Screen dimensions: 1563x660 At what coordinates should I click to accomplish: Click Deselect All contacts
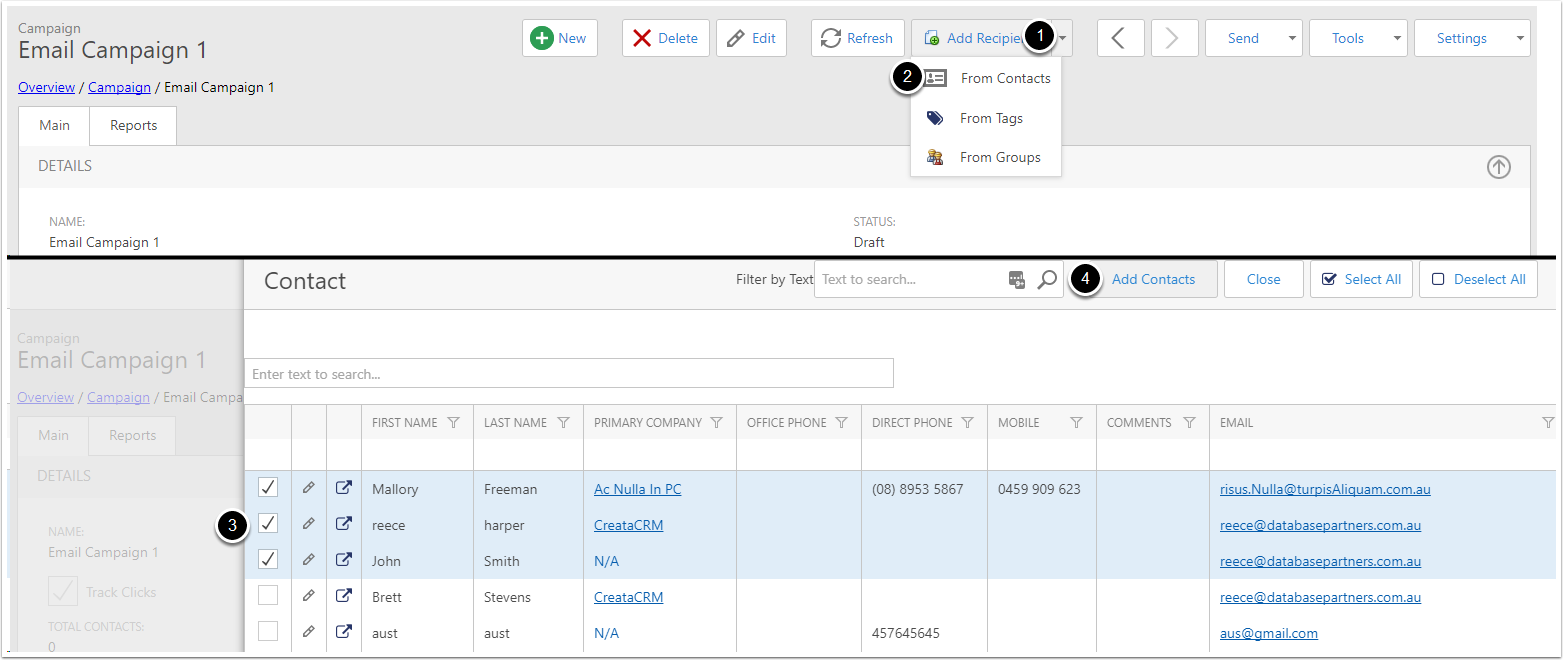click(1478, 279)
